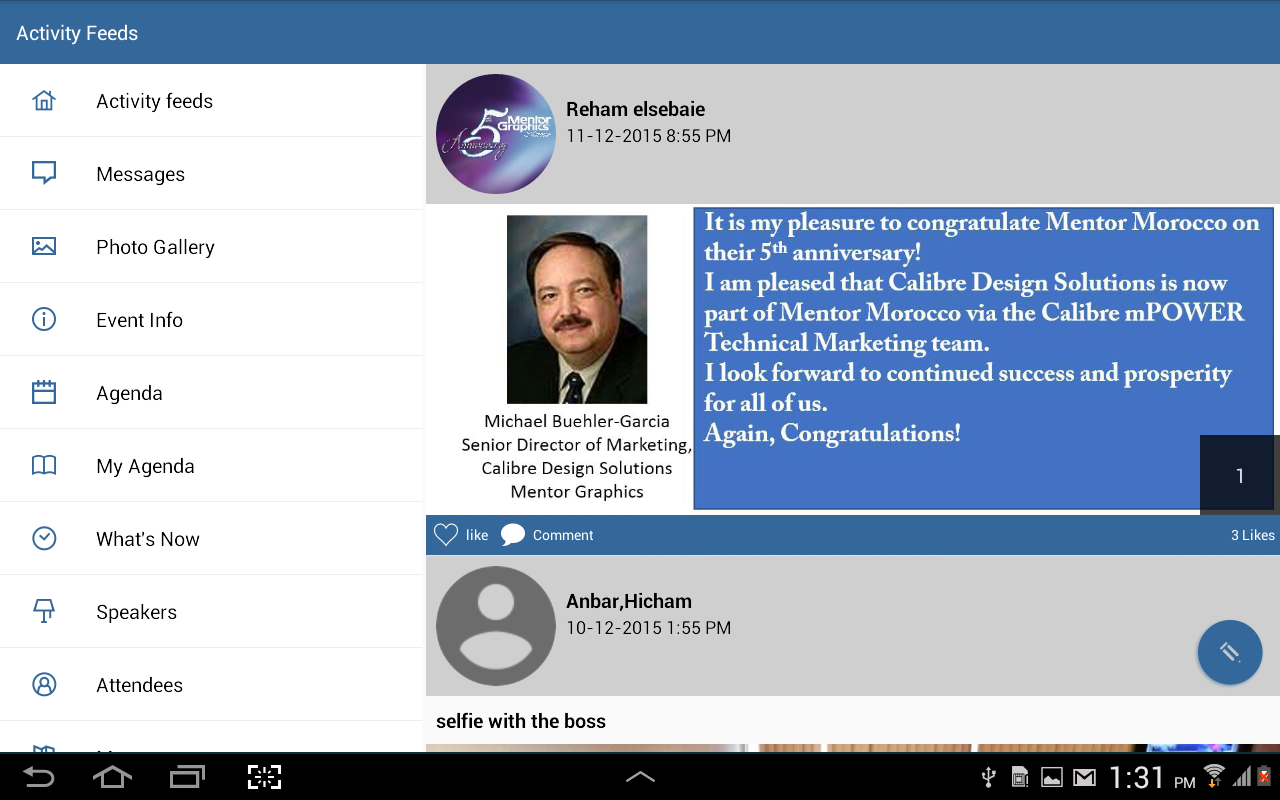Tap Reham elsebaie's Mentor Graphics avatar
Viewport: 1280px width, 800px height.
point(496,134)
